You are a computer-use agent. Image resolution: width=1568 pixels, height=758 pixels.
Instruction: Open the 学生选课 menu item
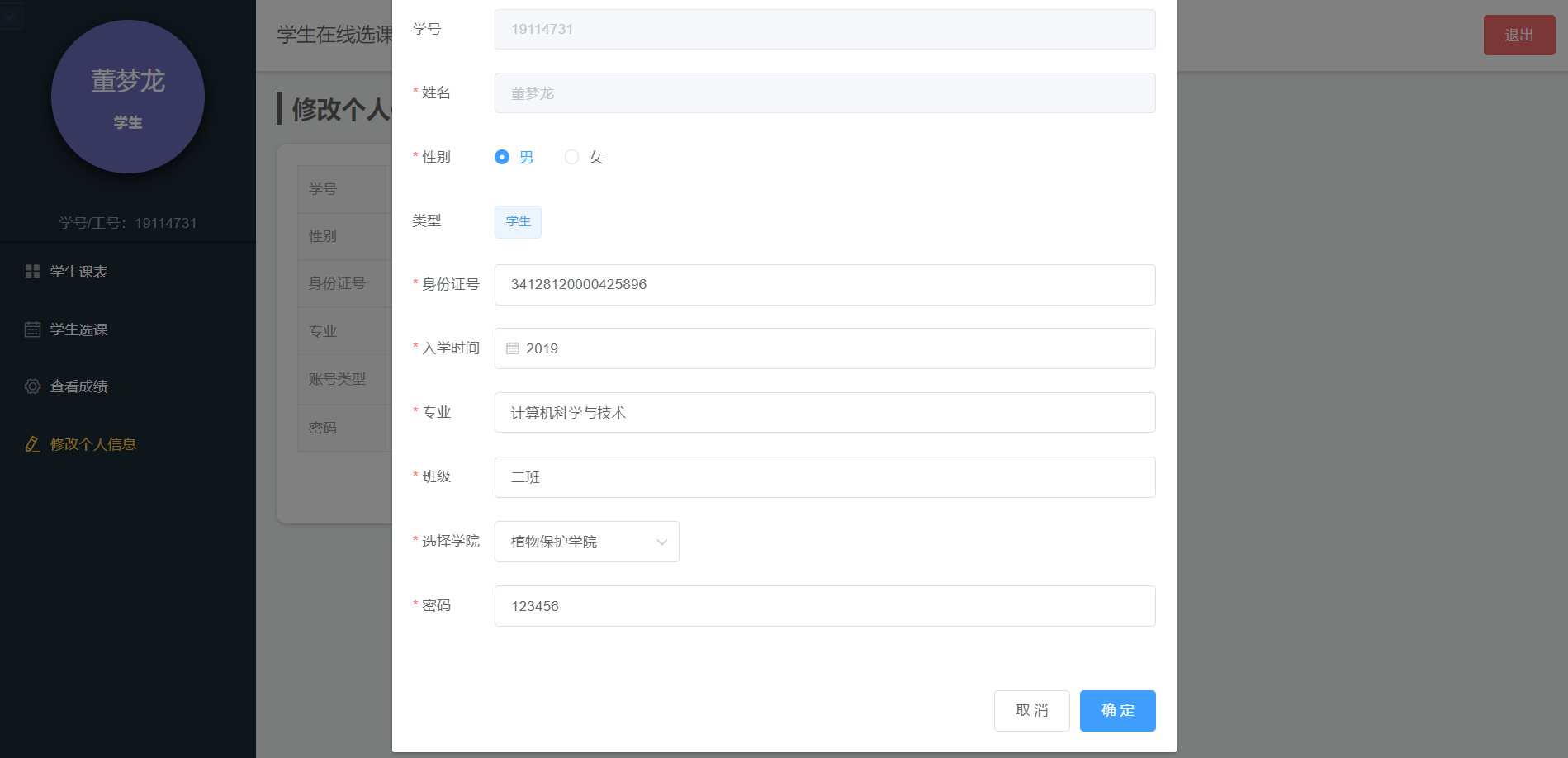[128, 329]
